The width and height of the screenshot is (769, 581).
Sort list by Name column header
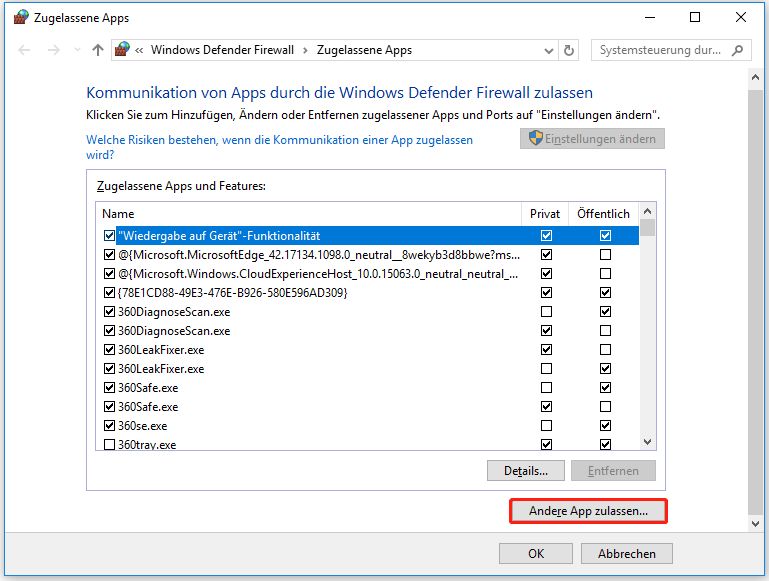(x=308, y=214)
